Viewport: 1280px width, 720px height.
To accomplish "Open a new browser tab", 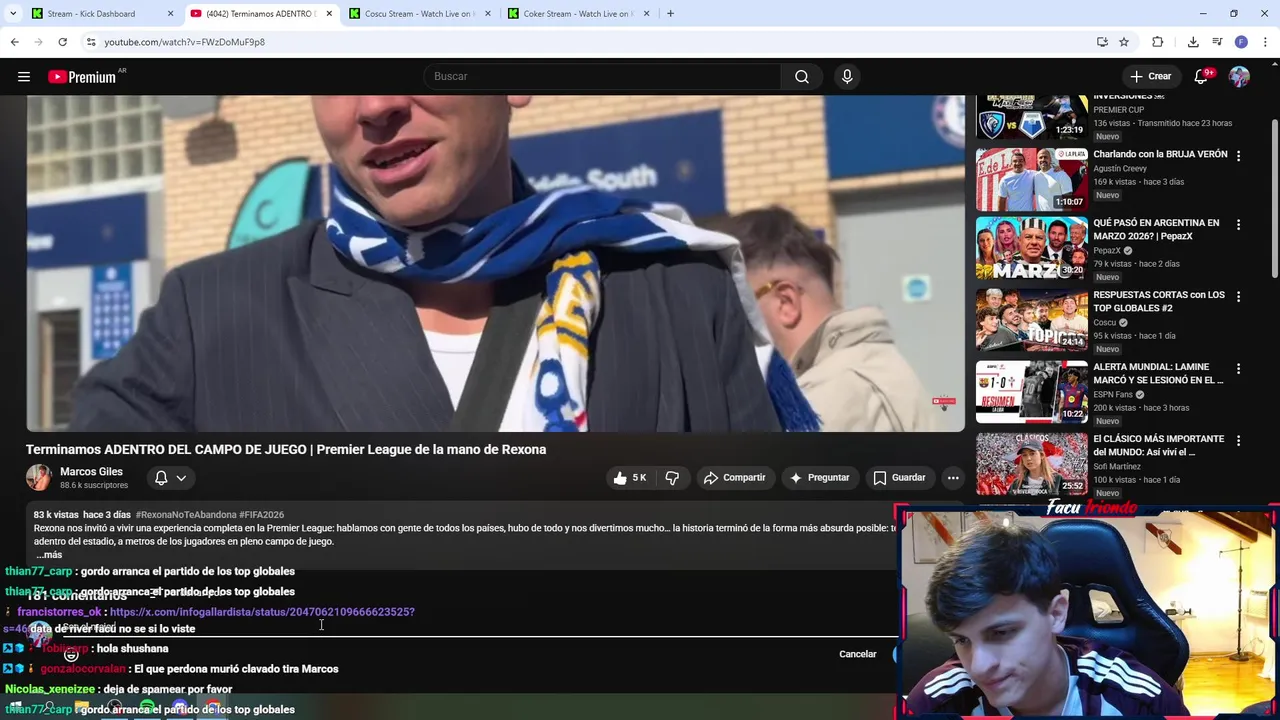I will pyautogui.click(x=670, y=14).
